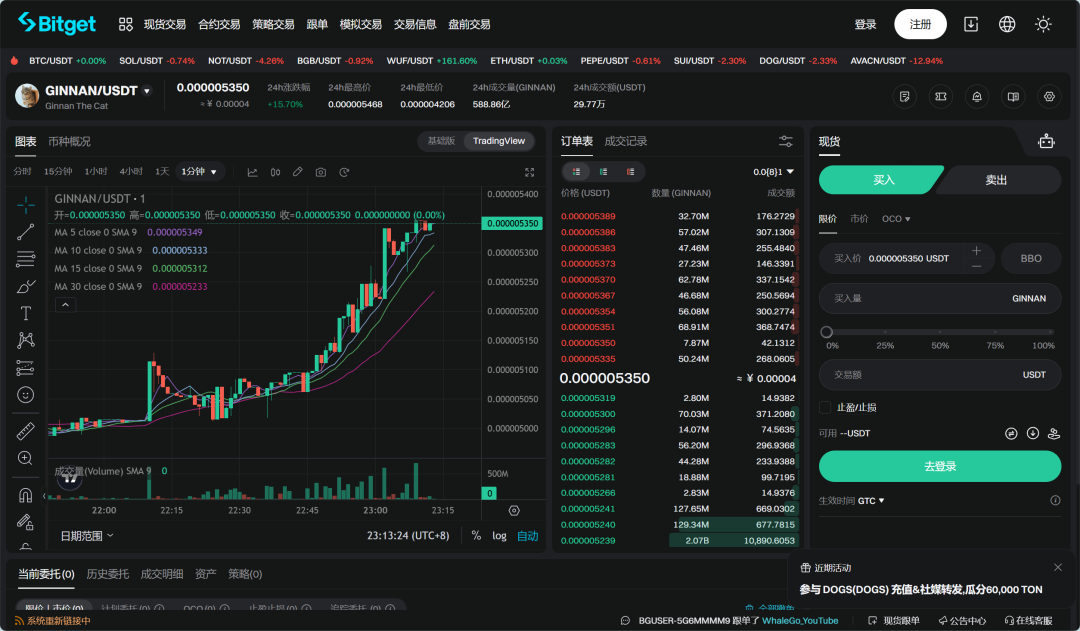Switch chart to basic version
The height and width of the screenshot is (631, 1080).
click(442, 141)
